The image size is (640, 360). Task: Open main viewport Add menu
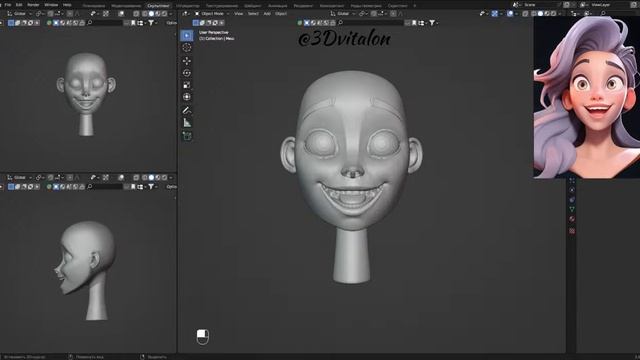click(267, 13)
